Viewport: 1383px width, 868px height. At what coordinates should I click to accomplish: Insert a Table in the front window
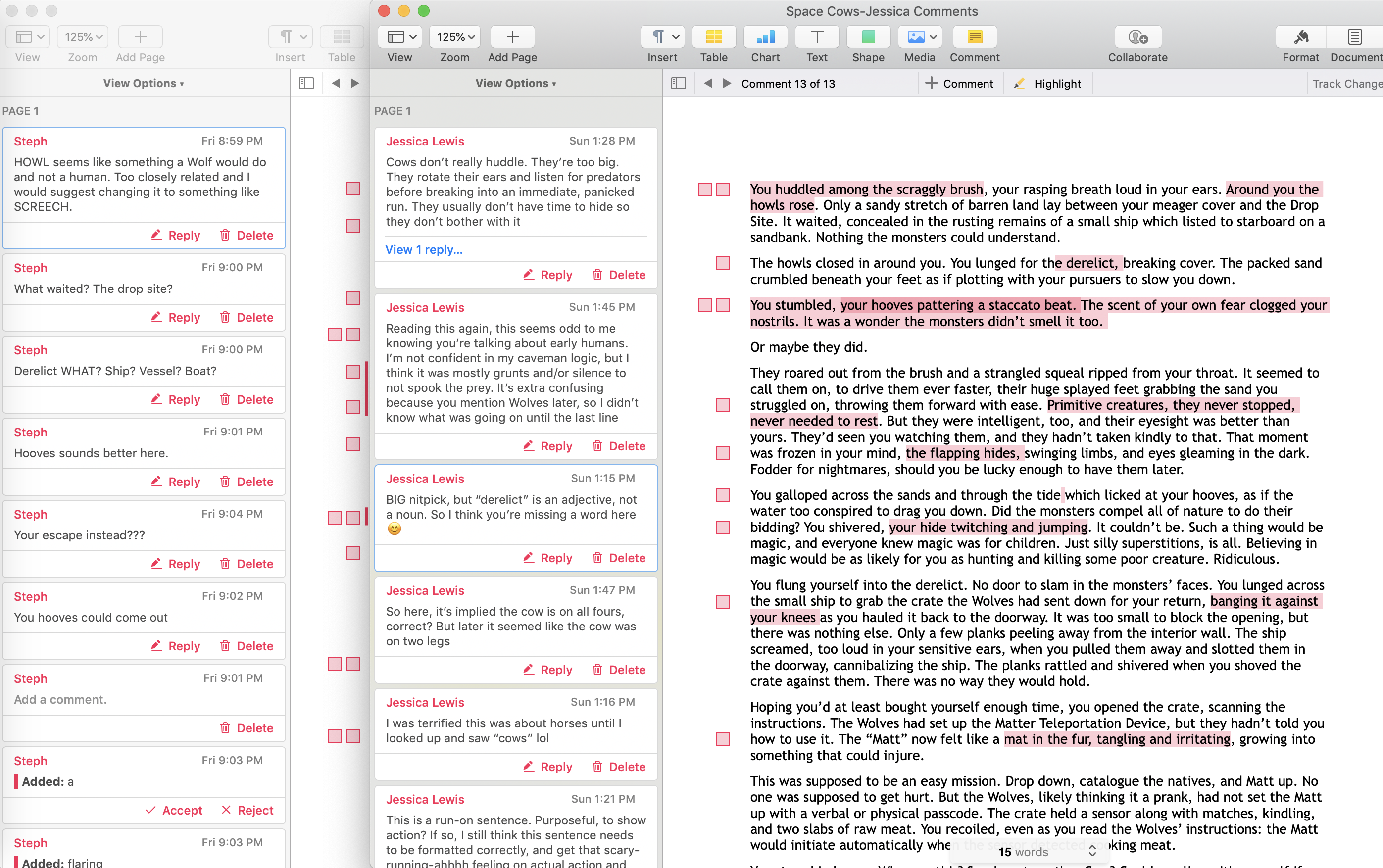click(x=714, y=37)
